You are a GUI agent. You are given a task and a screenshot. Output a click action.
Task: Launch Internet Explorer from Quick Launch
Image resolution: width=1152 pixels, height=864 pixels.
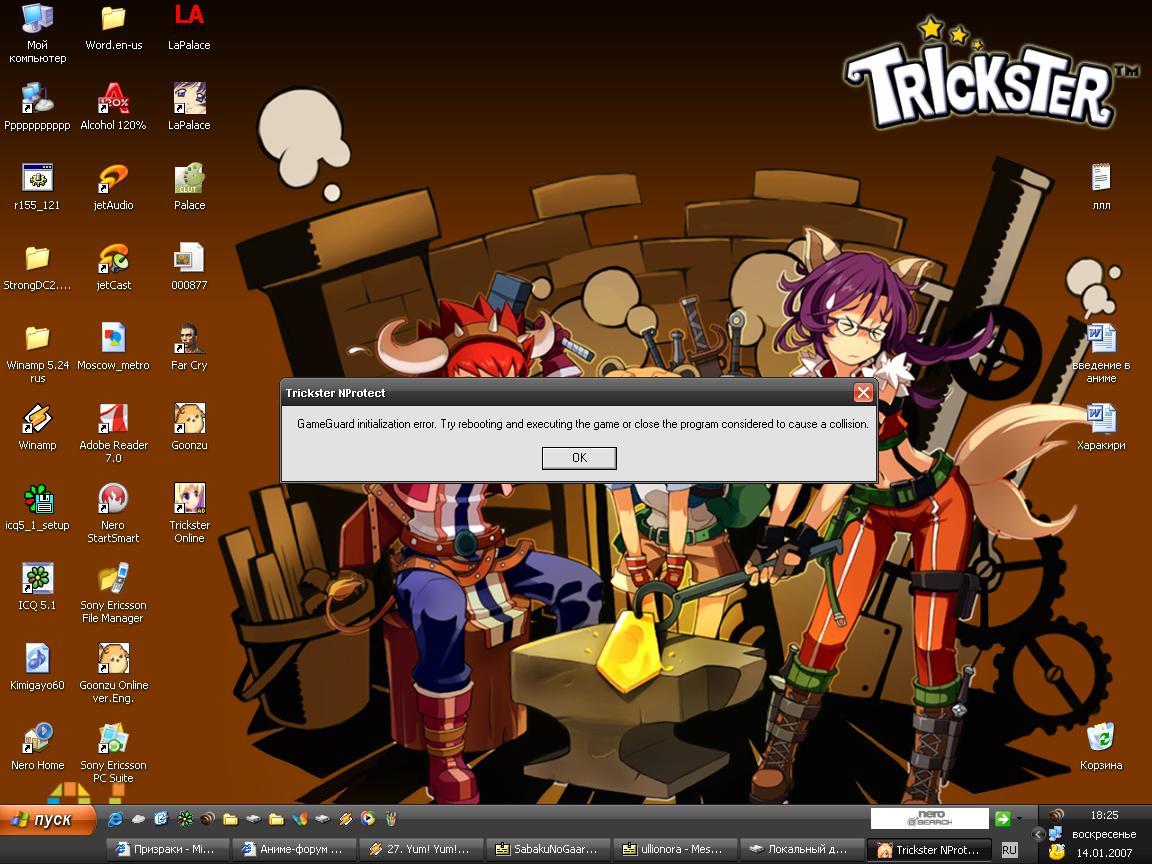[115, 818]
